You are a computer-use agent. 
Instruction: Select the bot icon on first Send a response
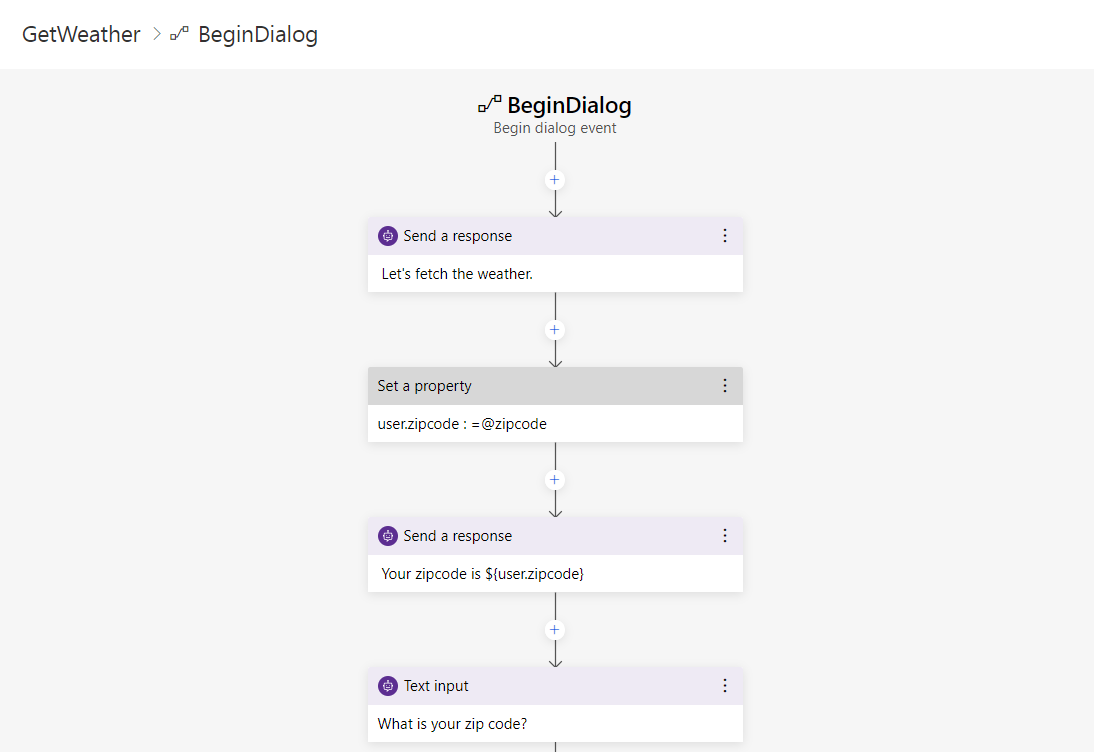[388, 235]
